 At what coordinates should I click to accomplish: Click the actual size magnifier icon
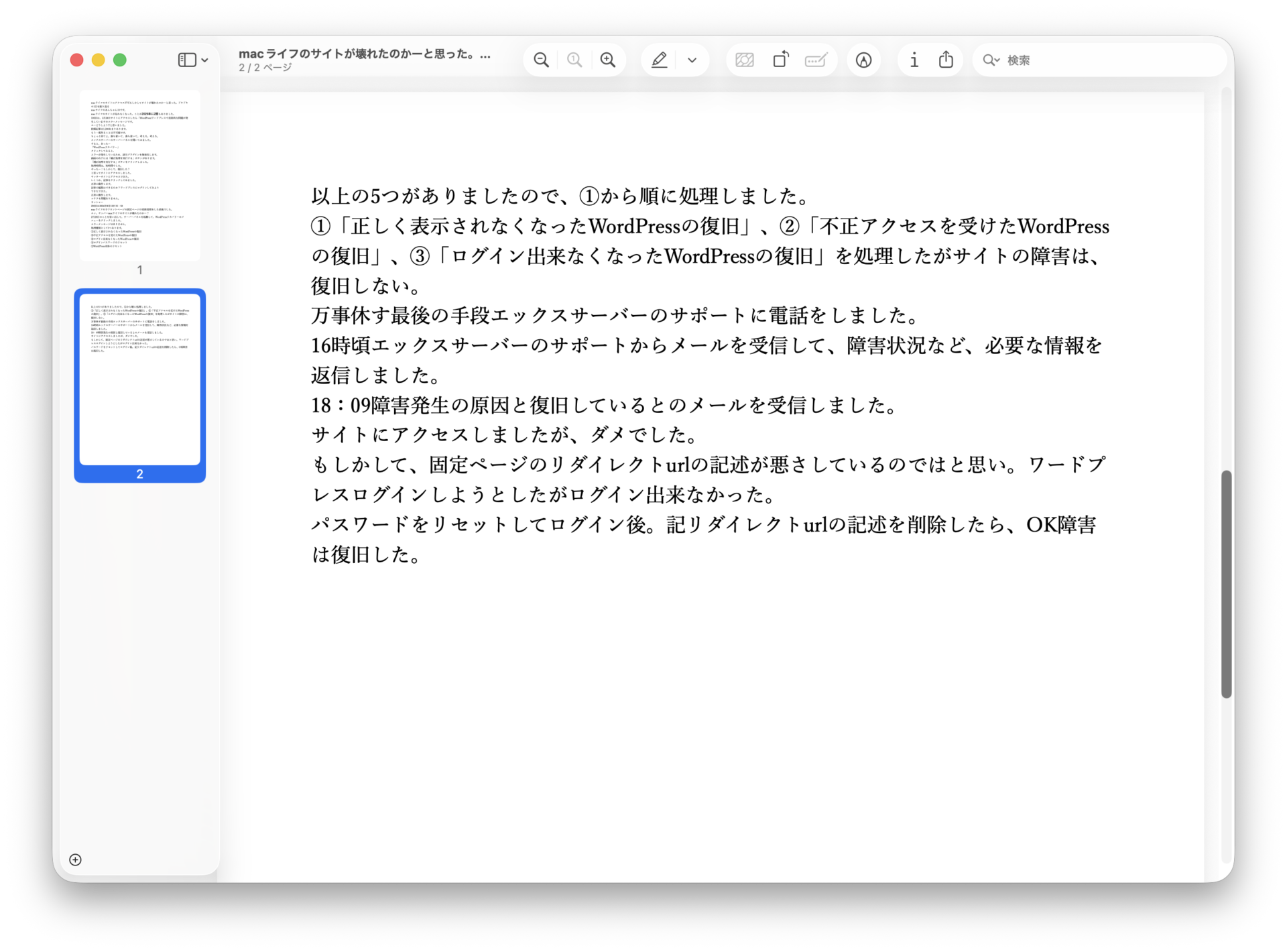point(574,60)
